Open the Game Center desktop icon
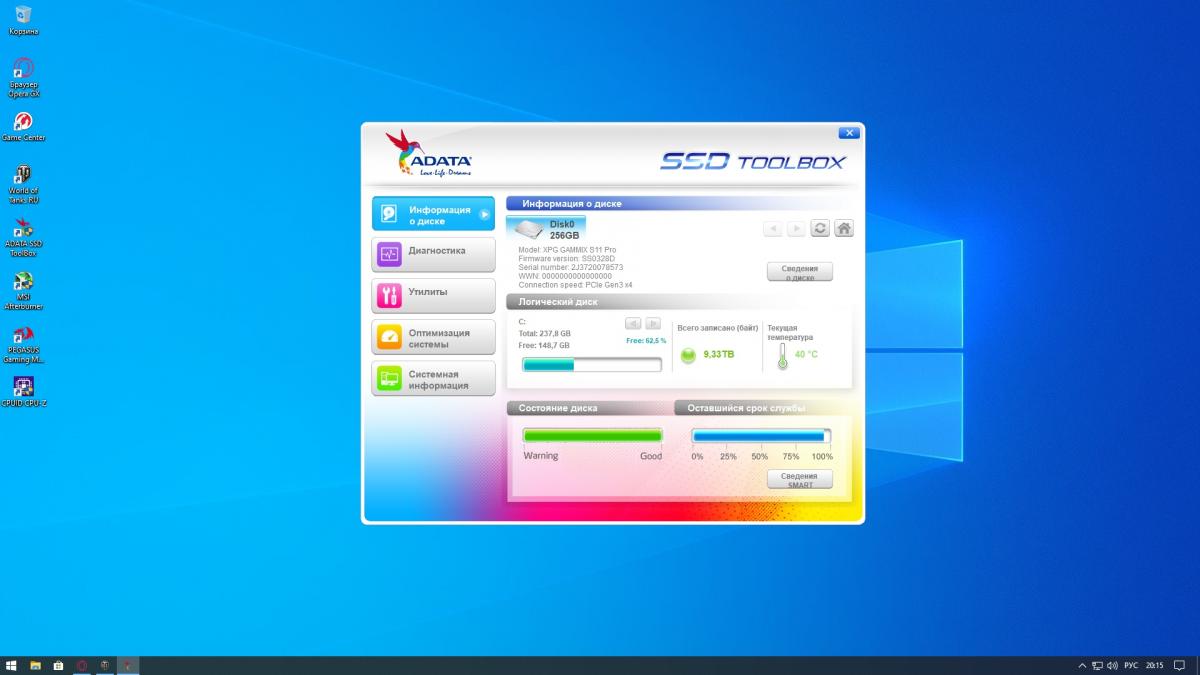The image size is (1200, 675). [23, 126]
